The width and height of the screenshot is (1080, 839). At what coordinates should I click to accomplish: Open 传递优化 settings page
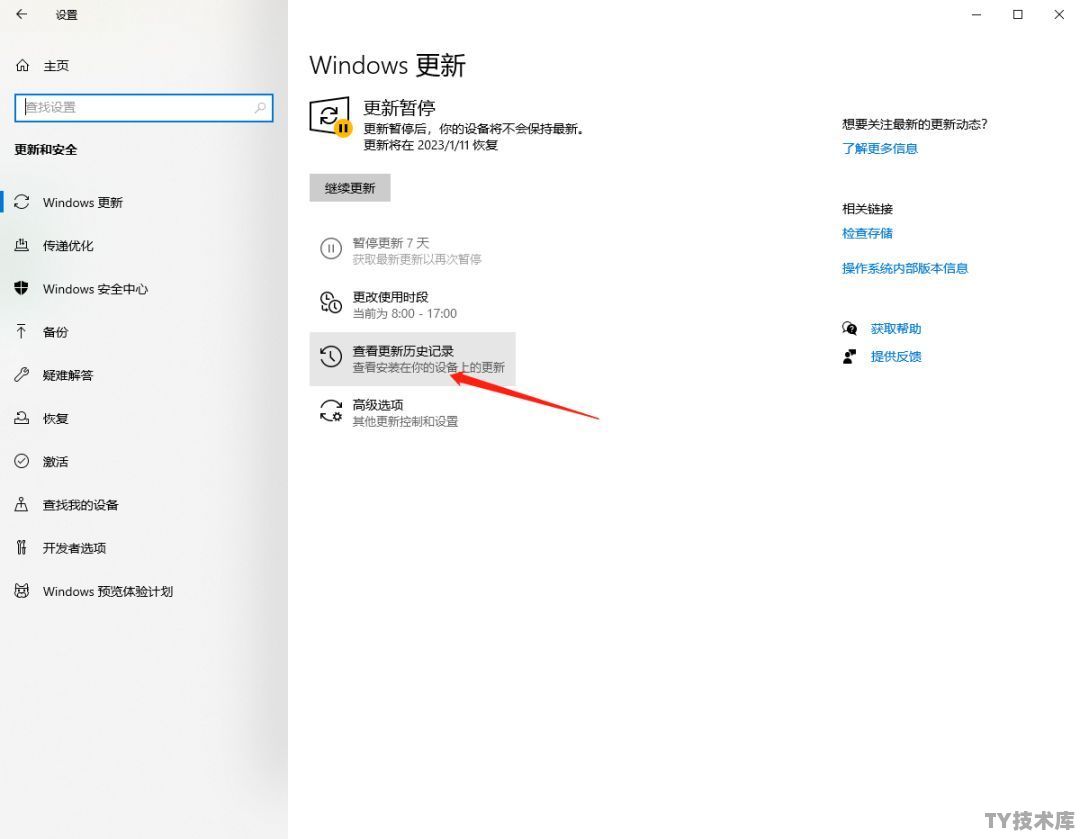143,245
